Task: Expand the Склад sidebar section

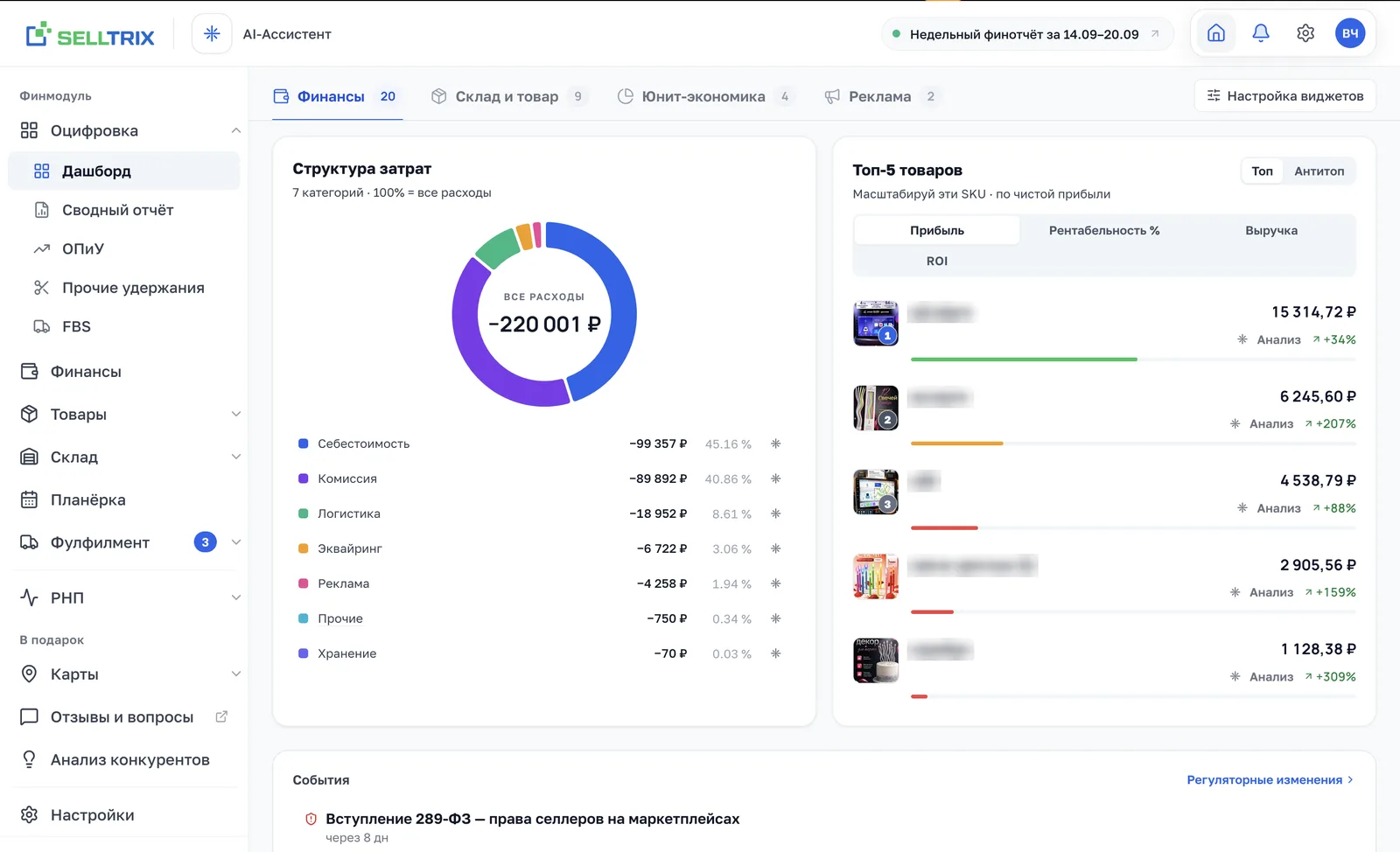Action: 235,457
